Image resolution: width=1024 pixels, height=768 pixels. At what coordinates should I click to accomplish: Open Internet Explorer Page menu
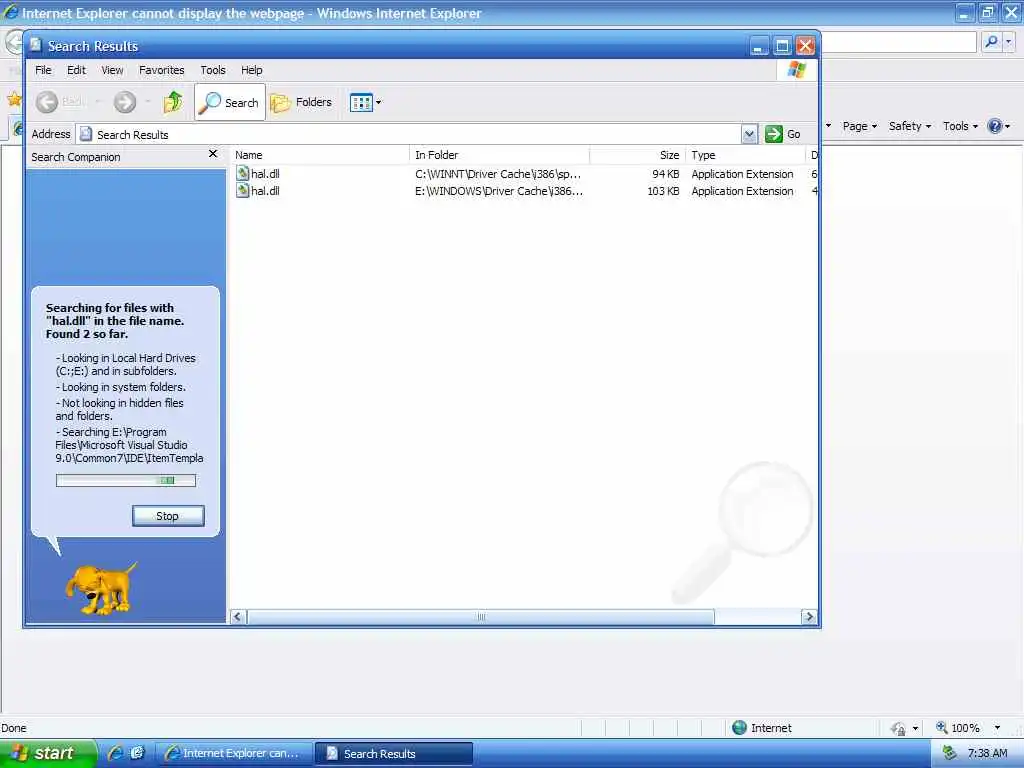pyautogui.click(x=859, y=126)
